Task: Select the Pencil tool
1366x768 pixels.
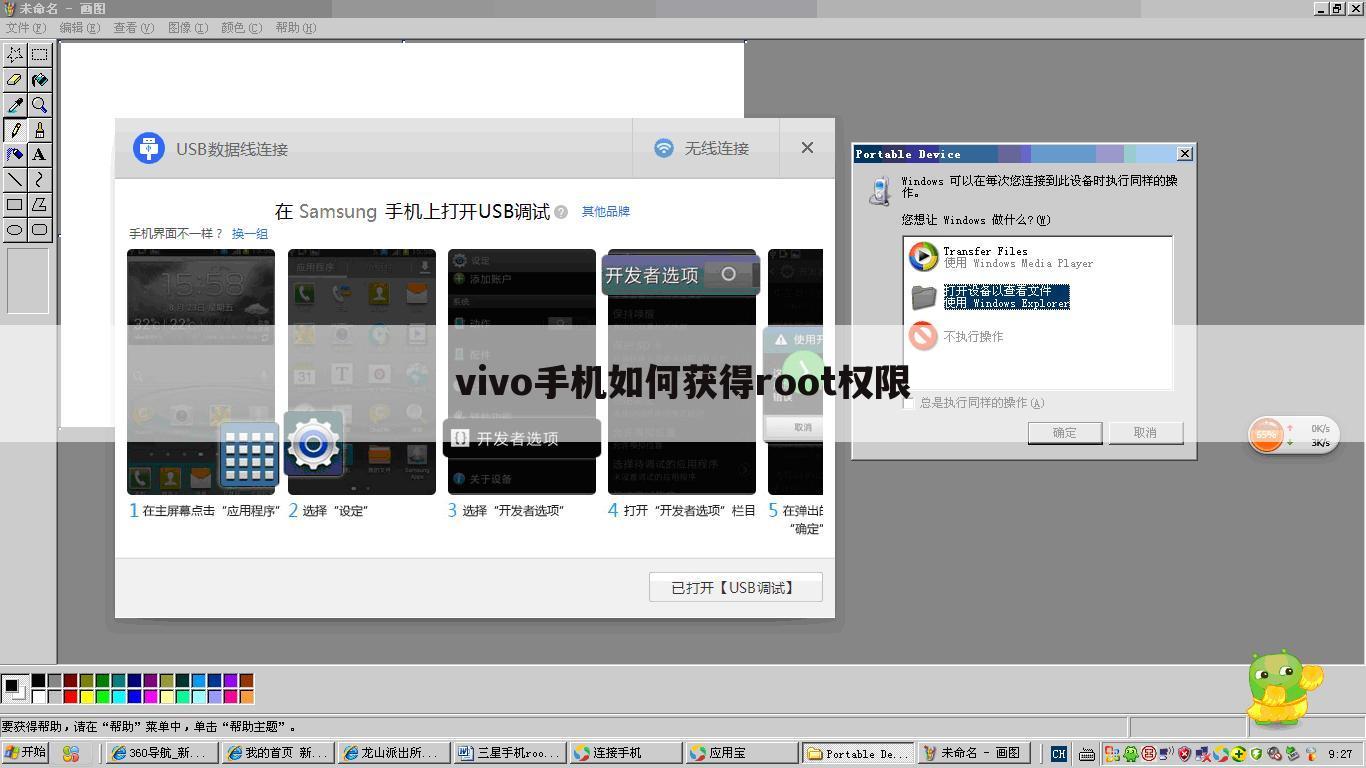Action: [15, 130]
